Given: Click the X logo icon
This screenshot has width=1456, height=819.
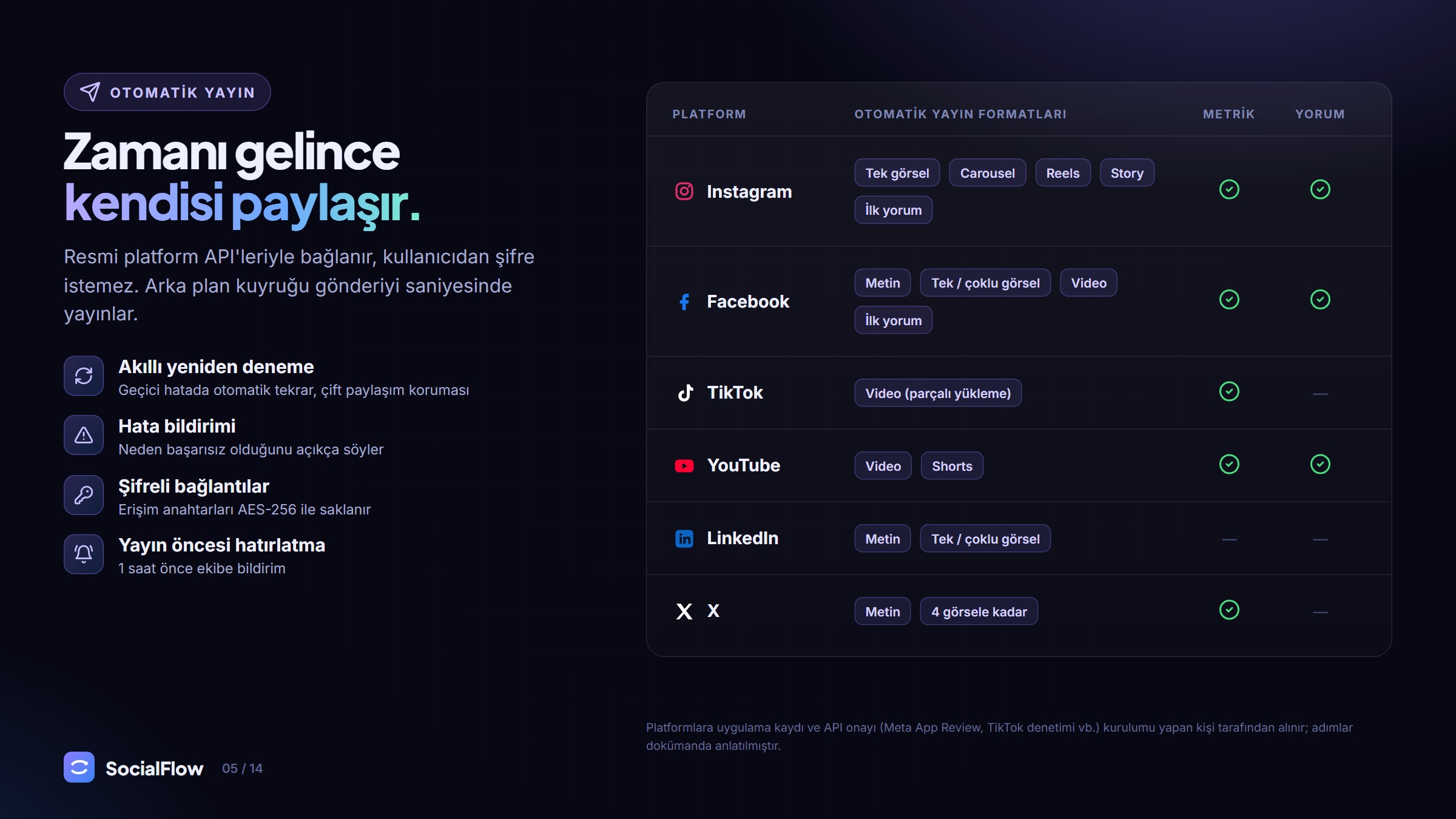Looking at the screenshot, I should click(684, 611).
